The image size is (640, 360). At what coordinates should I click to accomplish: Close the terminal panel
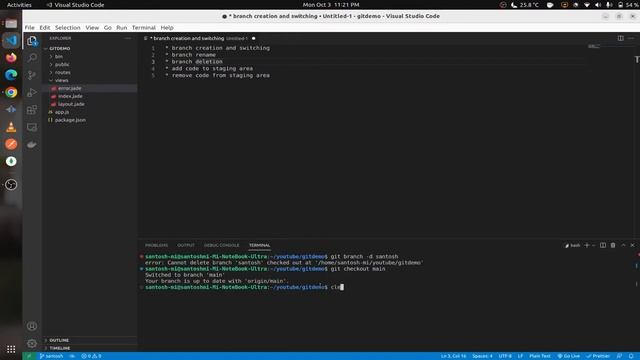click(633, 245)
